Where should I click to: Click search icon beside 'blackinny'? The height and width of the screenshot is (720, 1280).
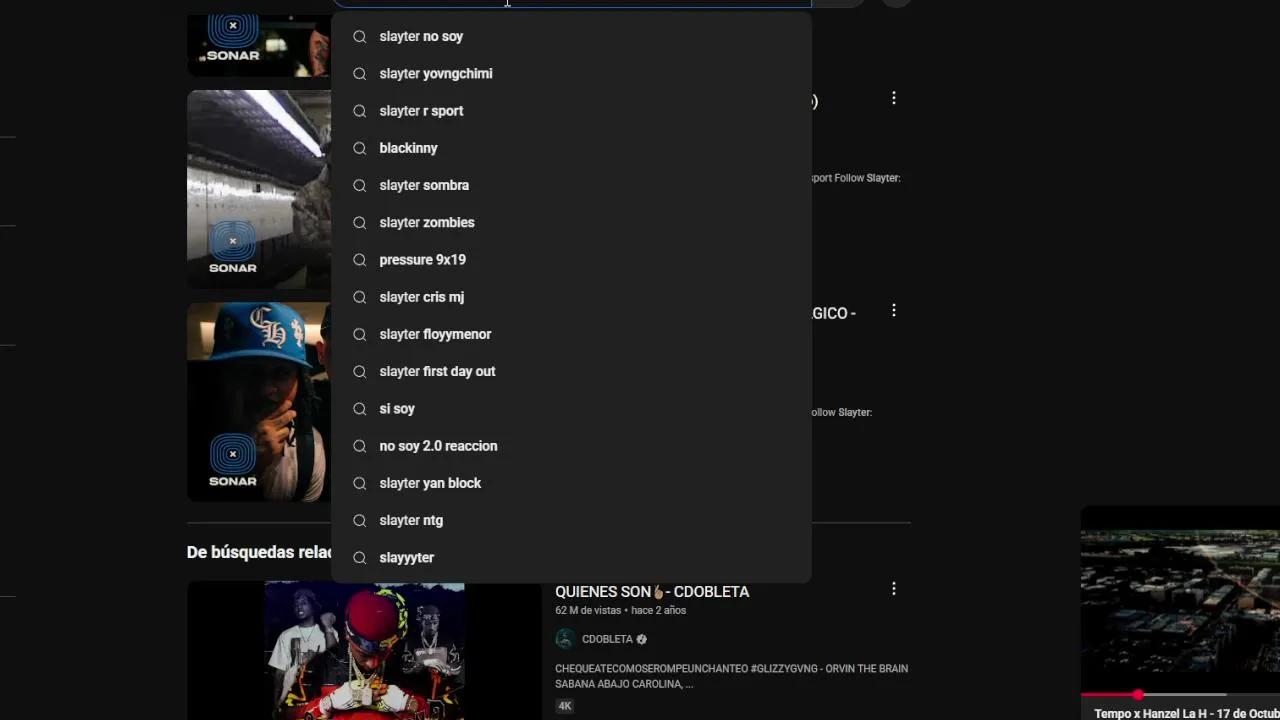pos(360,148)
